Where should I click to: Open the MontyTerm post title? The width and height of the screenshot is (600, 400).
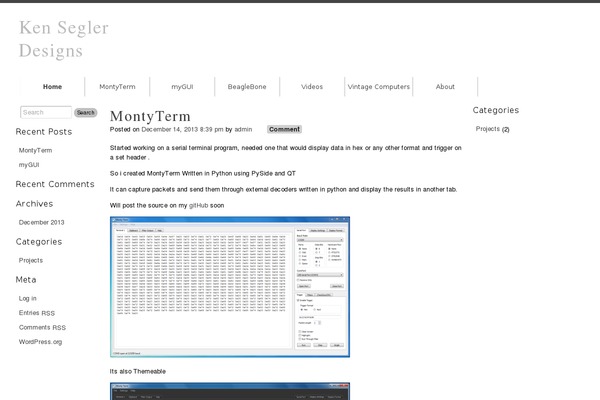tap(150, 116)
